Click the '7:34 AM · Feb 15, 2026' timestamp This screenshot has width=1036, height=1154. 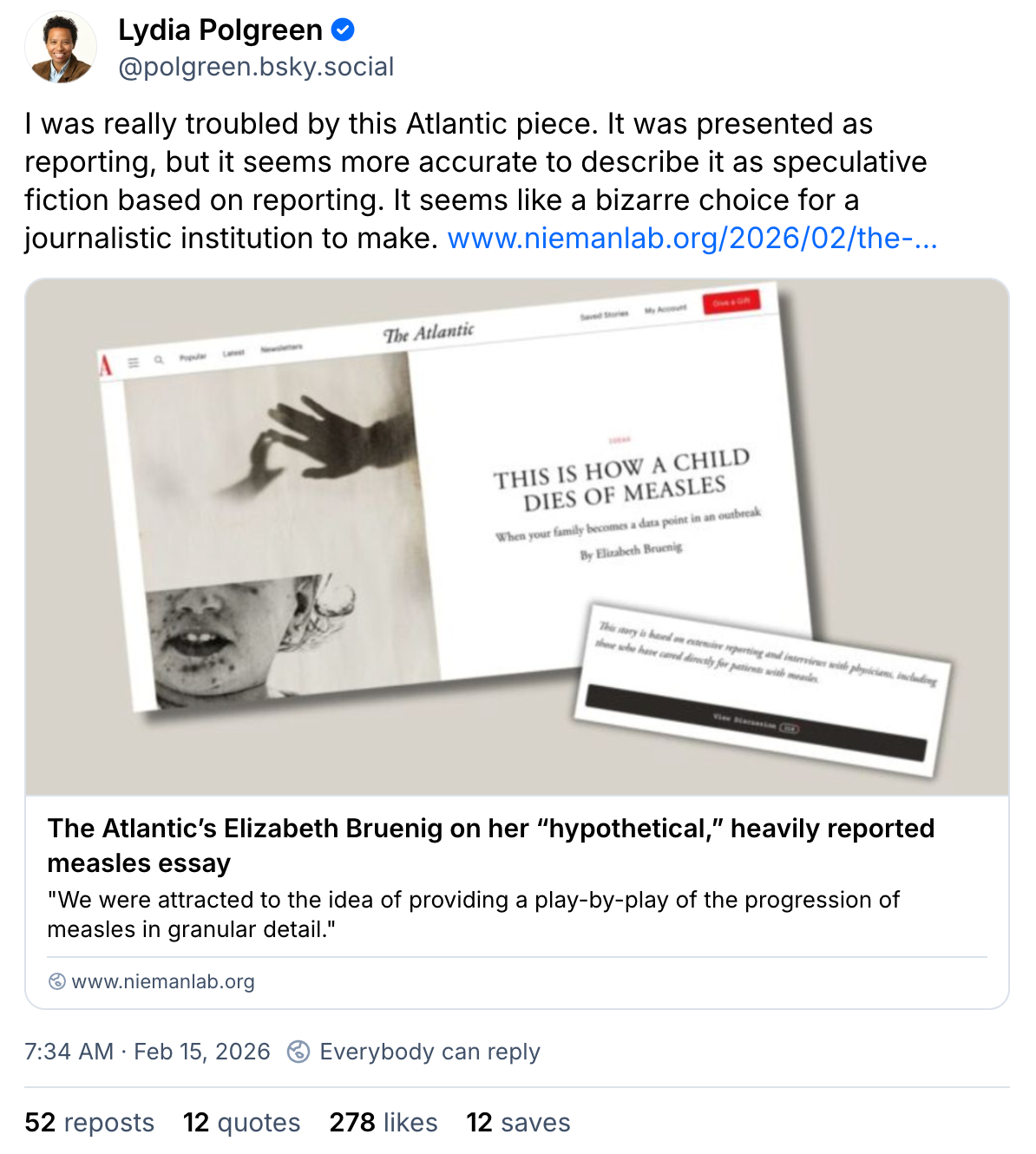(148, 1052)
